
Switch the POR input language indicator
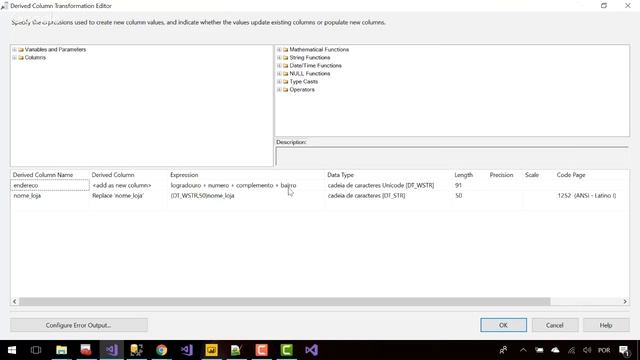[604, 350]
